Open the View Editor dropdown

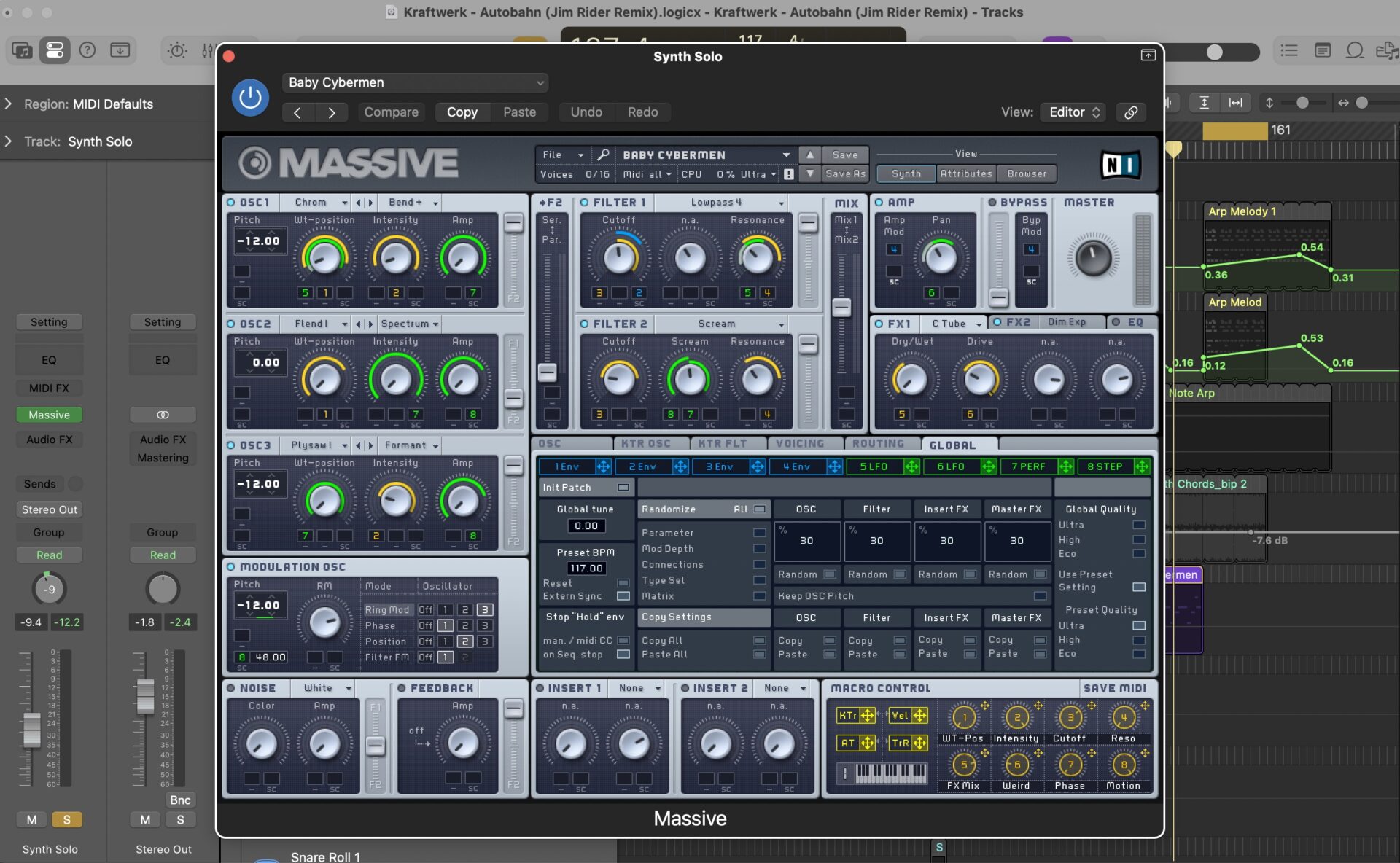pyautogui.click(x=1073, y=112)
